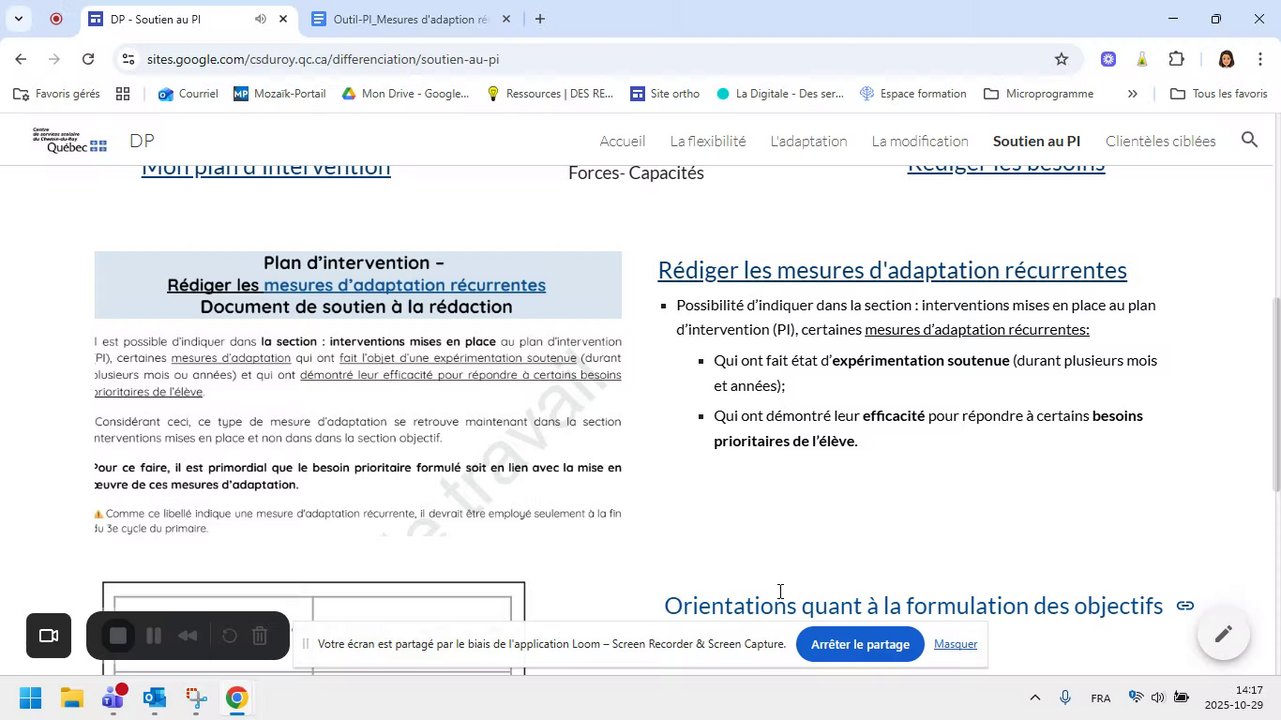Click the microphone tray icon
The width and height of the screenshot is (1281, 720).
1066,698
